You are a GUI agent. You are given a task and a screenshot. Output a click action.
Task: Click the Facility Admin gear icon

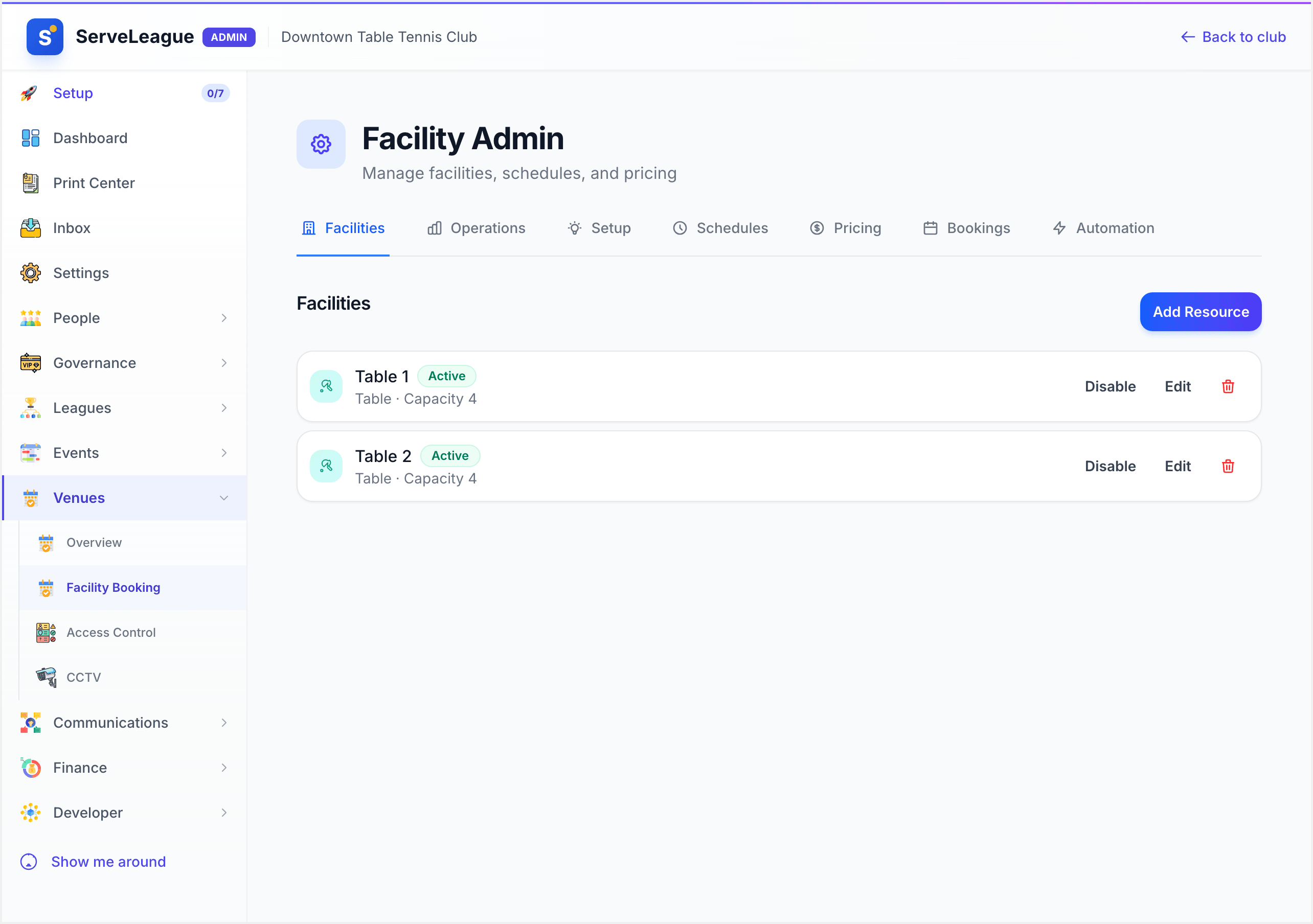(x=321, y=144)
